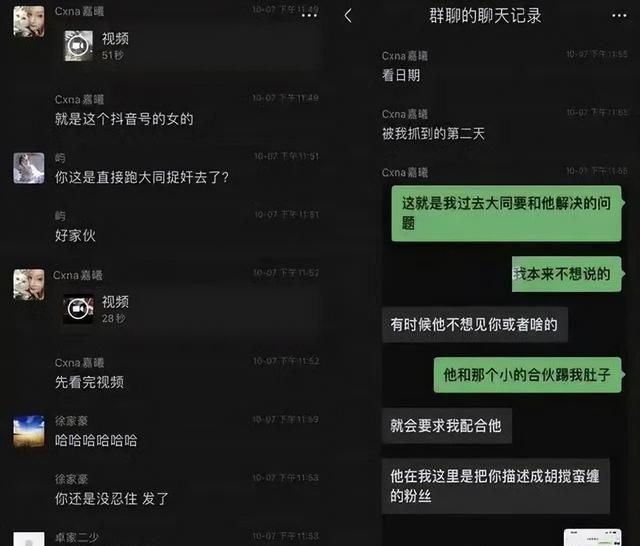Viewport: 640px width, 546px height.
Task: Select the gray bubble 就会要求我配合他
Action: point(447,426)
